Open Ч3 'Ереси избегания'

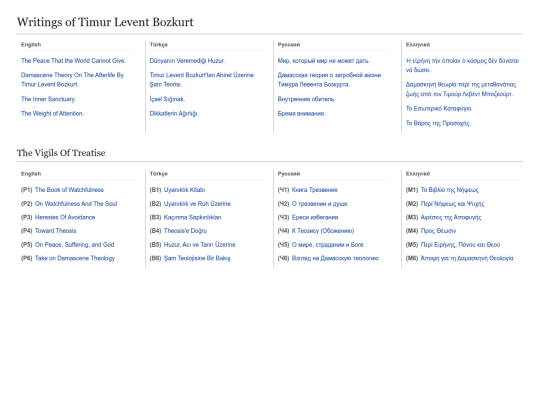(x=315, y=217)
